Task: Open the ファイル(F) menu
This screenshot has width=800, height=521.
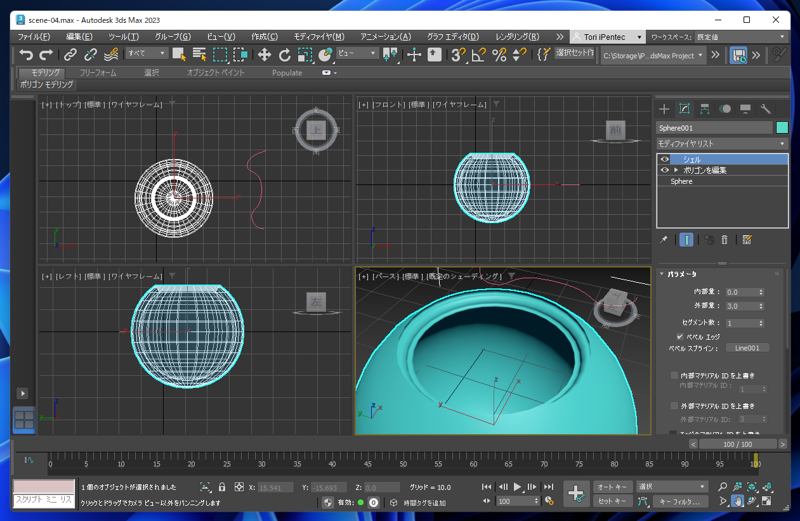Action: (34, 37)
